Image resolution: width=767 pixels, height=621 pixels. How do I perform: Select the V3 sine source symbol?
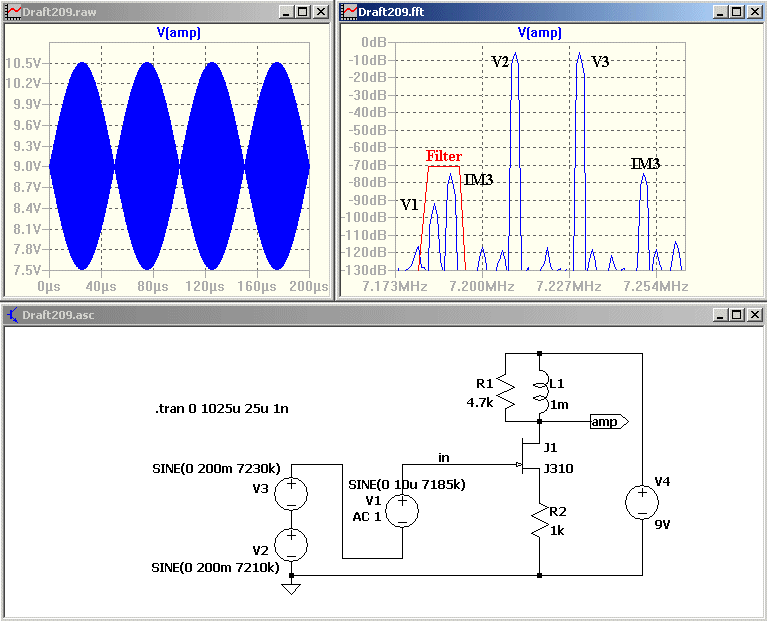click(x=291, y=494)
